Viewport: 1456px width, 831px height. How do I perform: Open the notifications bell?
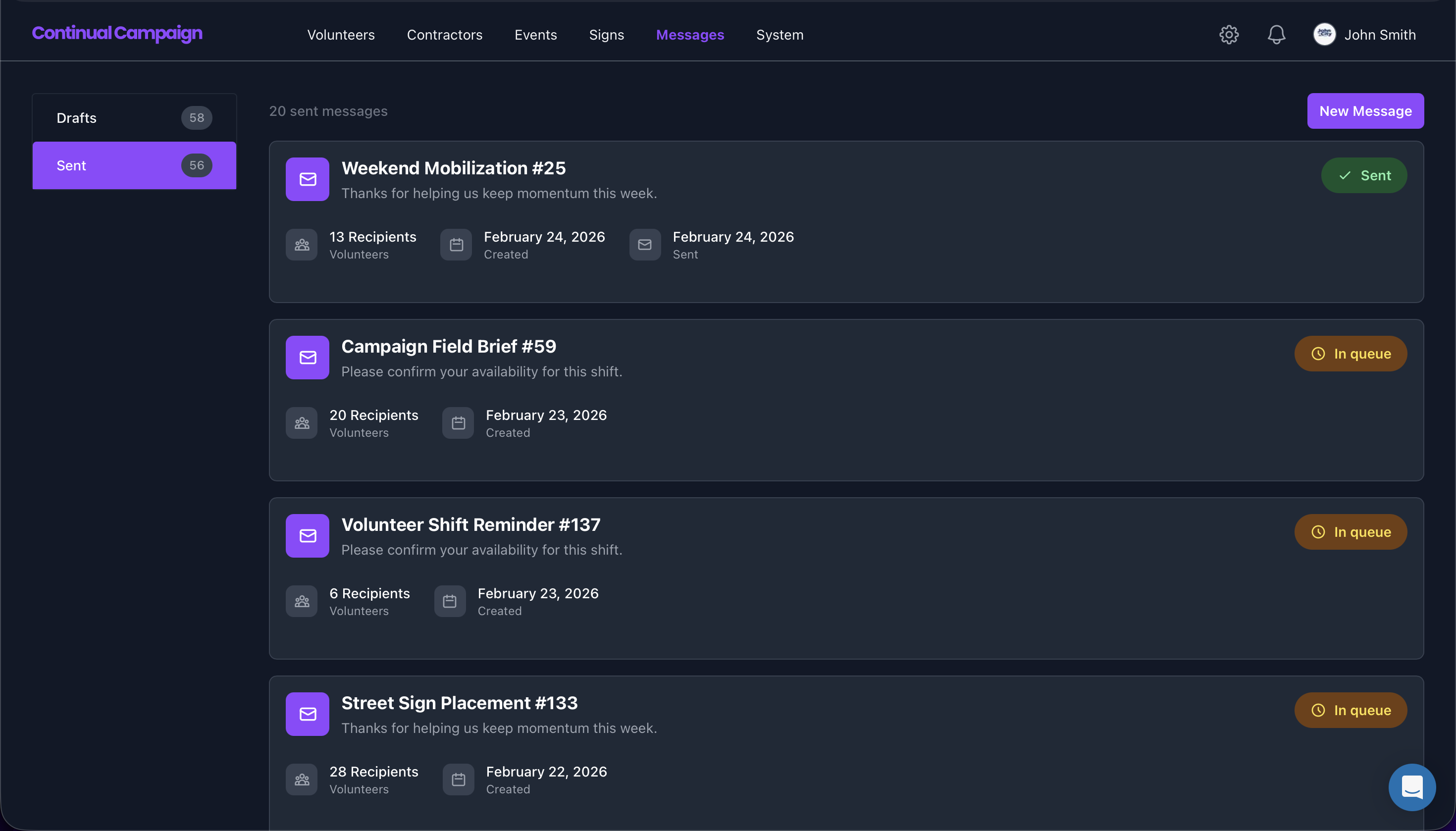1276,35
